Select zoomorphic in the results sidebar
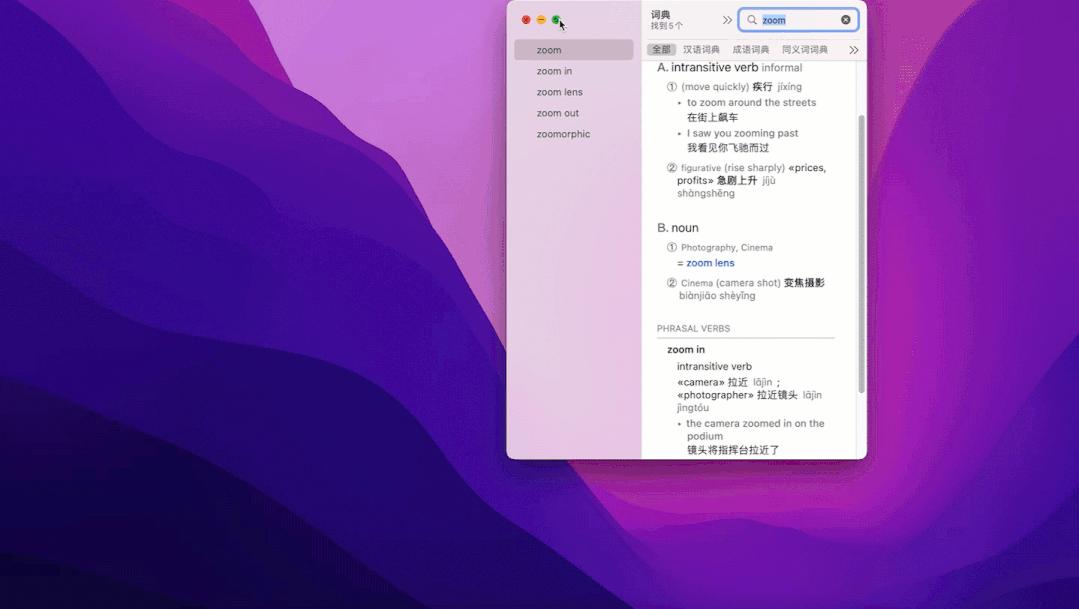Viewport: 1079px width, 609px height. coord(563,133)
